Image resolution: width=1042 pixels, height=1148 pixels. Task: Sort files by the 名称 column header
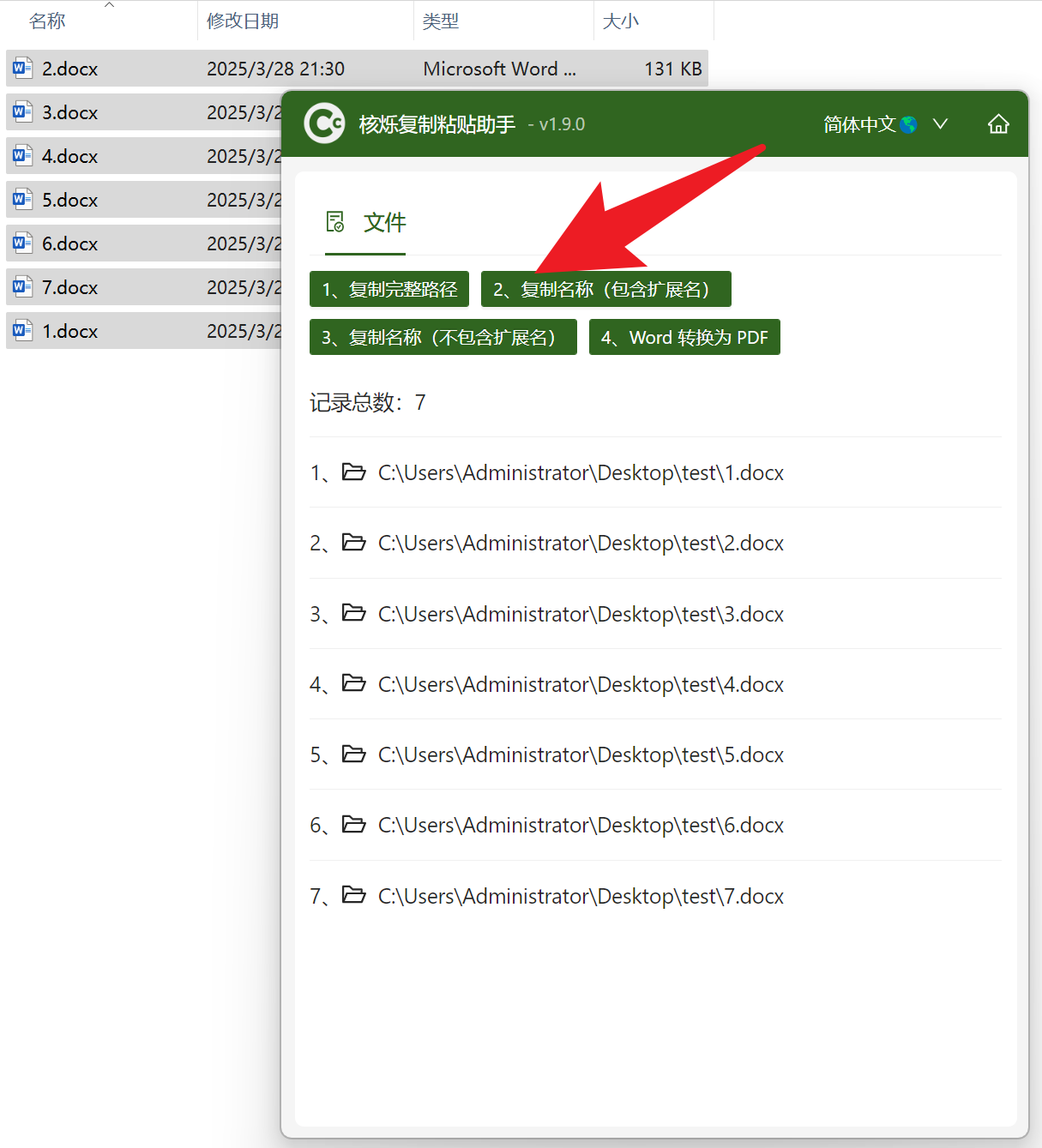click(x=48, y=21)
